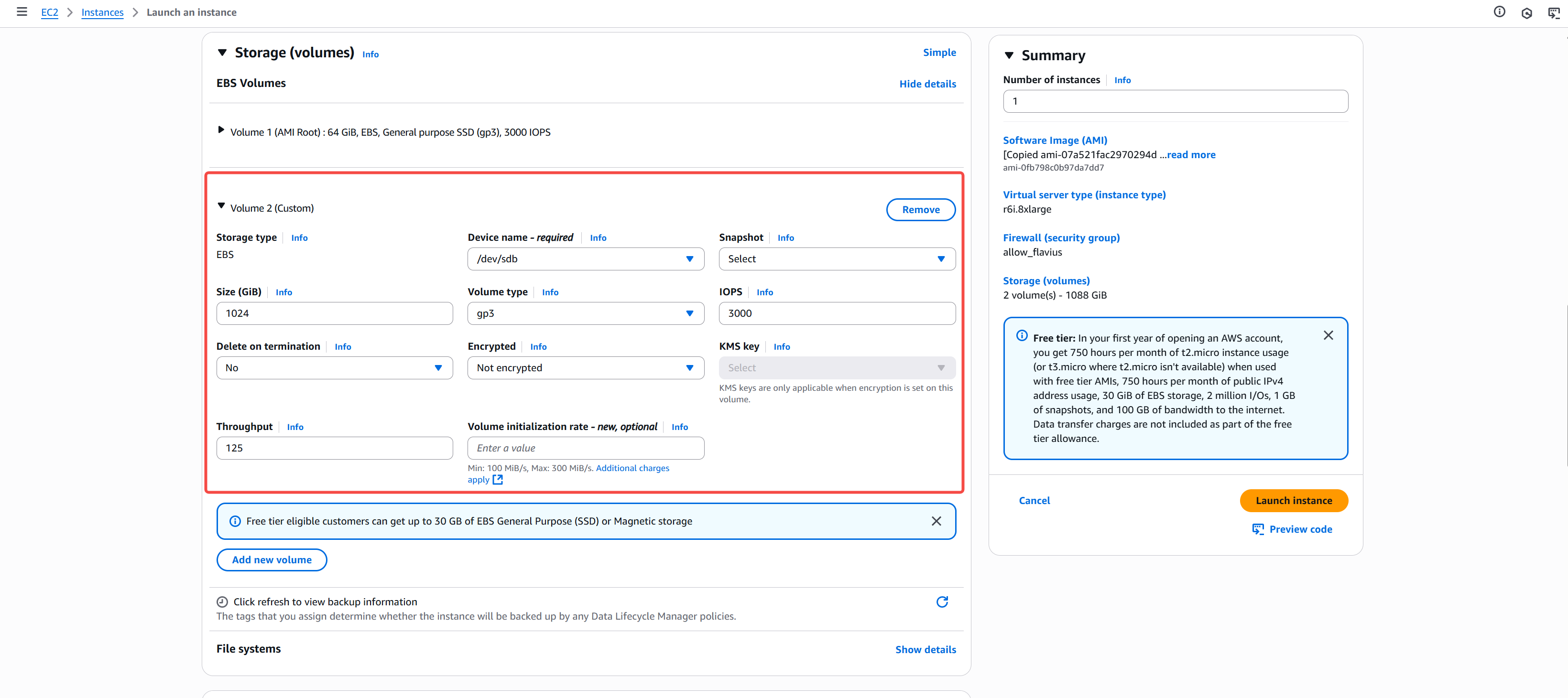Screen dimensions: 1568x698
Task: Click the Size (GiB) input field
Action: (334, 313)
